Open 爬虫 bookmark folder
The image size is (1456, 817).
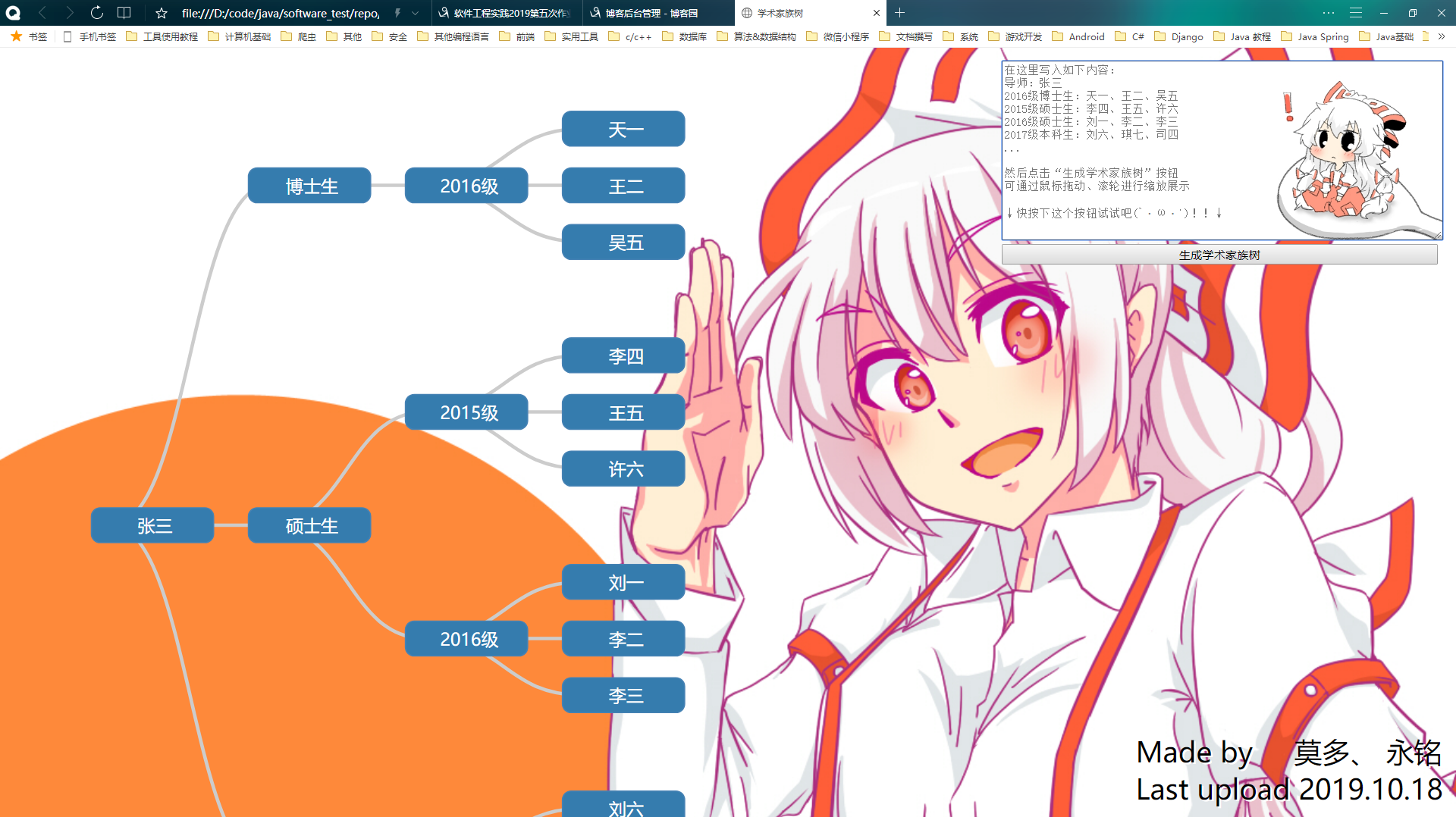299,36
